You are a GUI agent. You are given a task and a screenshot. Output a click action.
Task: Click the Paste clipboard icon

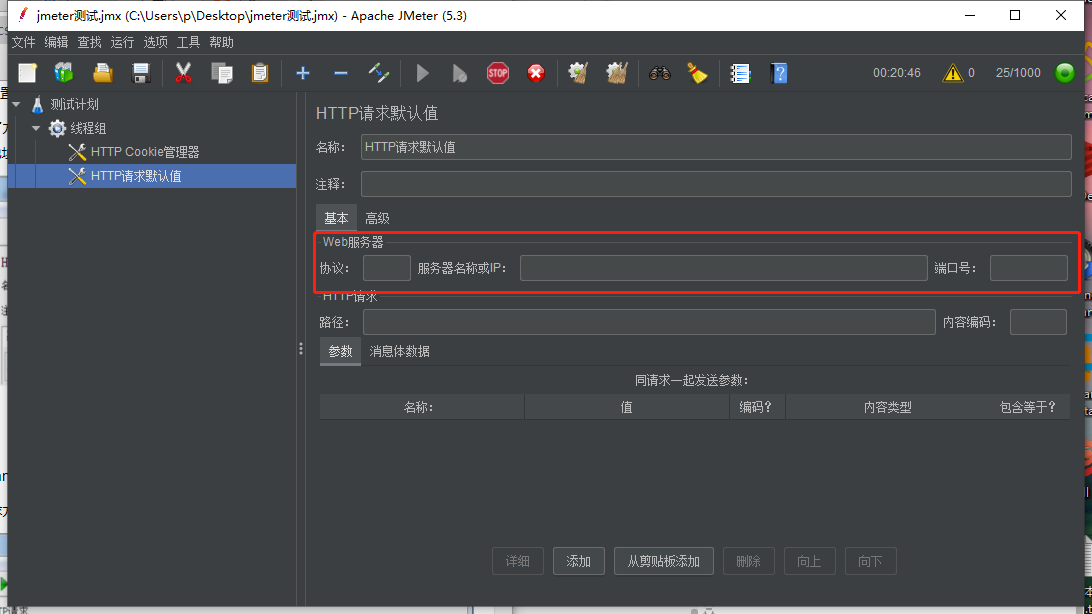[x=260, y=73]
